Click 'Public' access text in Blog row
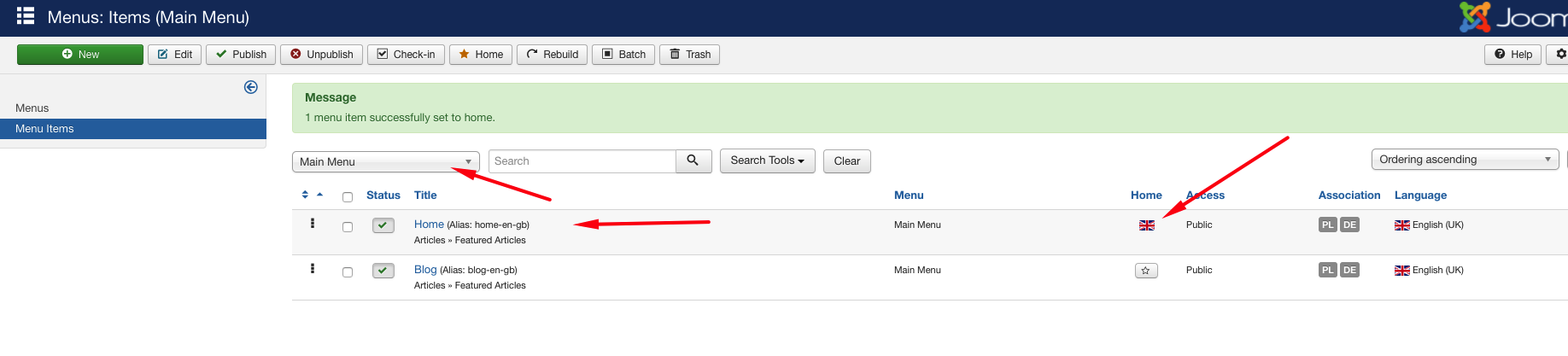1568x356 pixels. click(1199, 270)
